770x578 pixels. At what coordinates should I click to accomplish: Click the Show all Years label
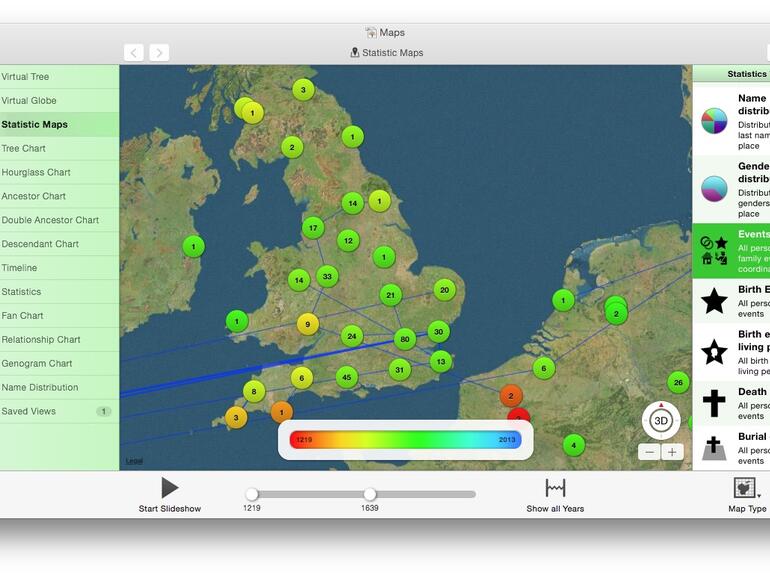[555, 509]
